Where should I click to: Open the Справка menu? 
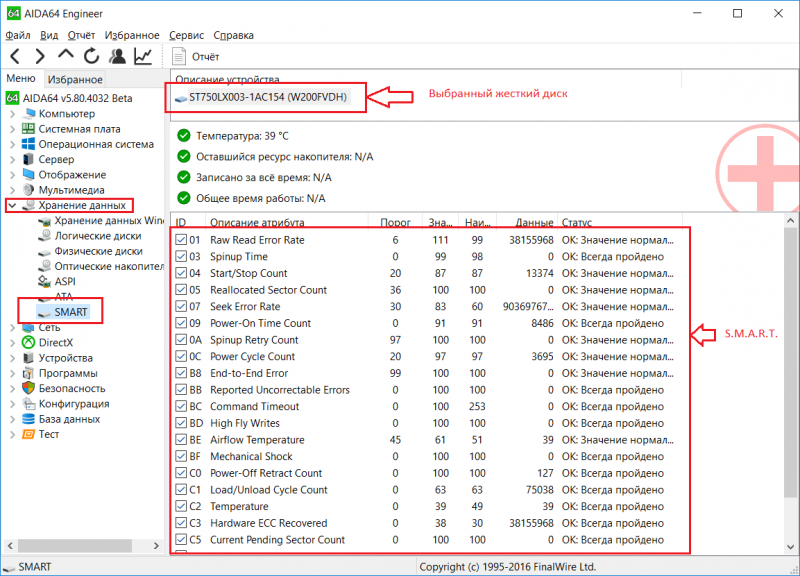233,35
